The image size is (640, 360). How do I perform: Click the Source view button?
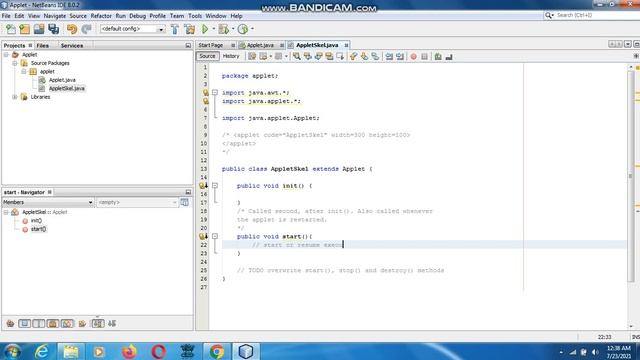coord(207,56)
